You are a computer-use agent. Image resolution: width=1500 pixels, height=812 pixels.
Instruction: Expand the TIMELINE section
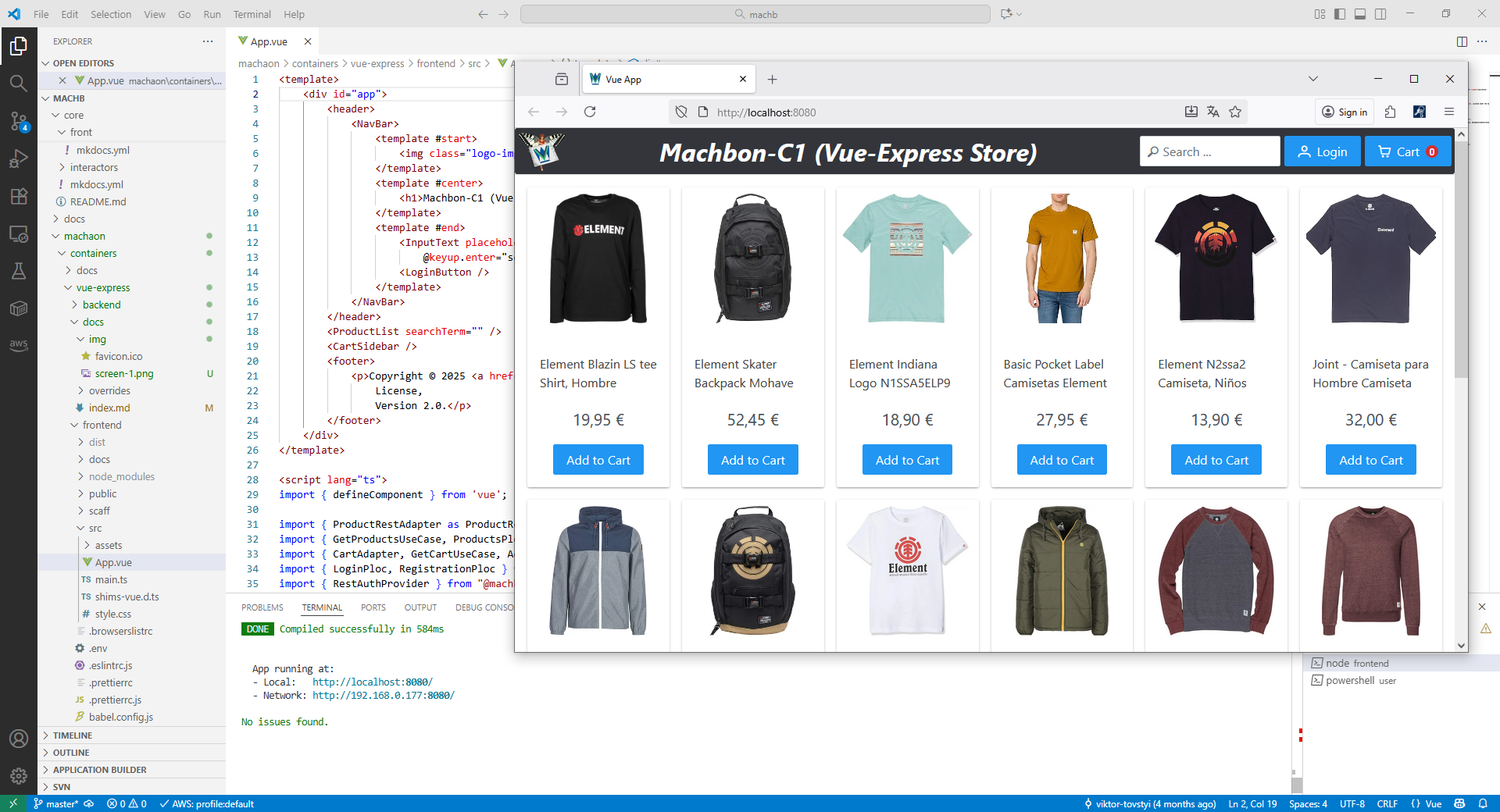click(73, 735)
